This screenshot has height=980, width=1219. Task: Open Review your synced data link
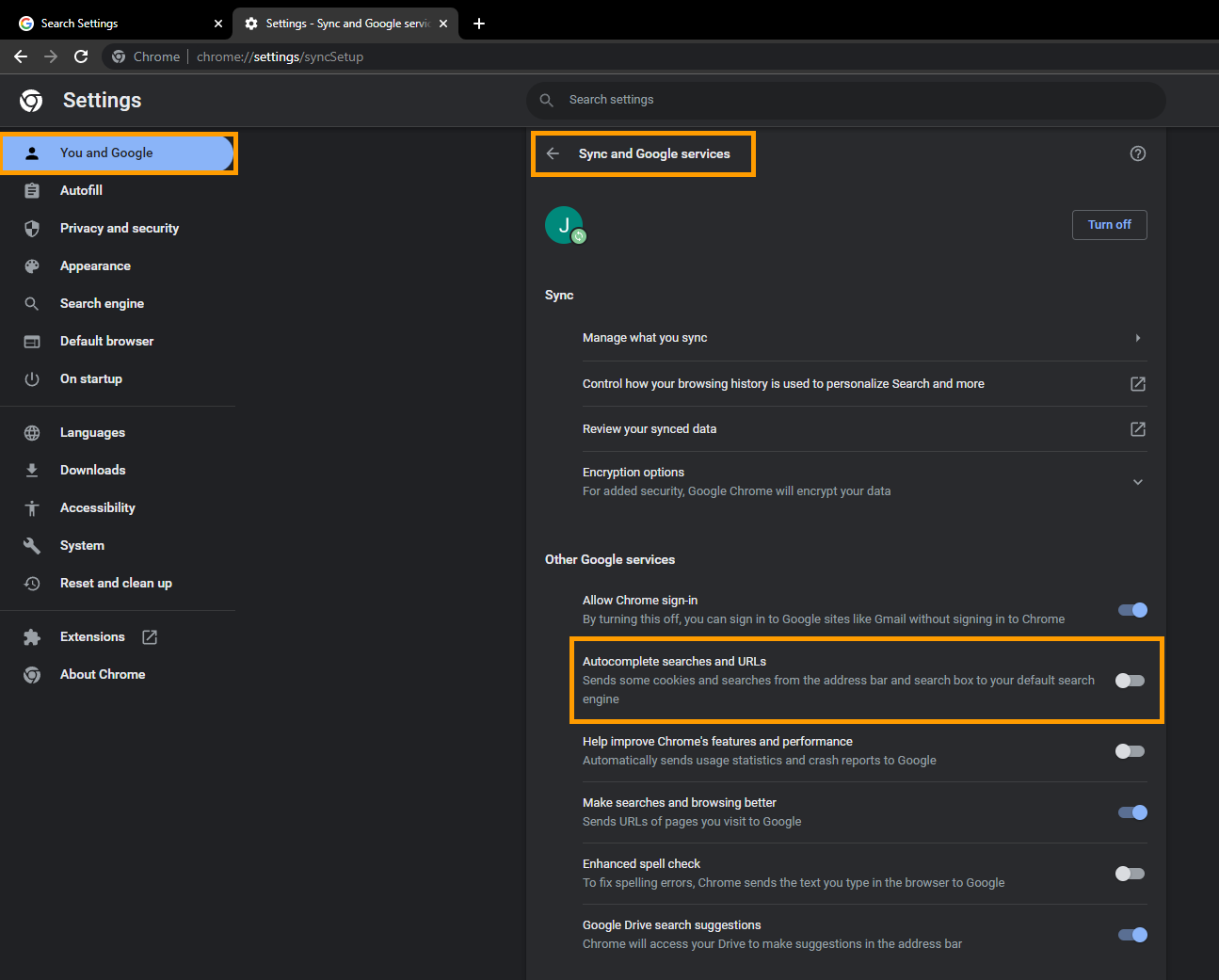coord(864,429)
